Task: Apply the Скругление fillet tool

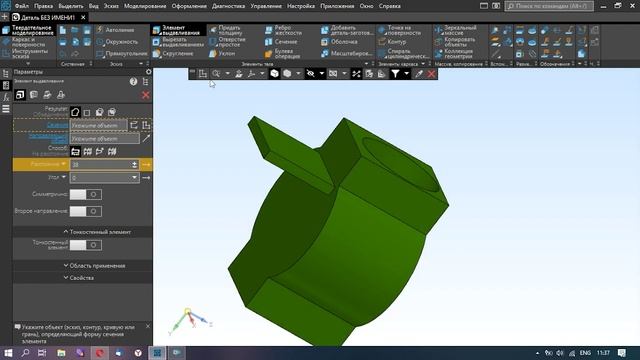Action: (x=173, y=53)
